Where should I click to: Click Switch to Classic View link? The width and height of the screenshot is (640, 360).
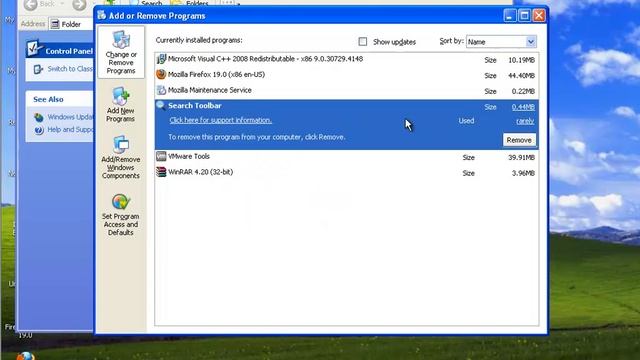(x=70, y=69)
